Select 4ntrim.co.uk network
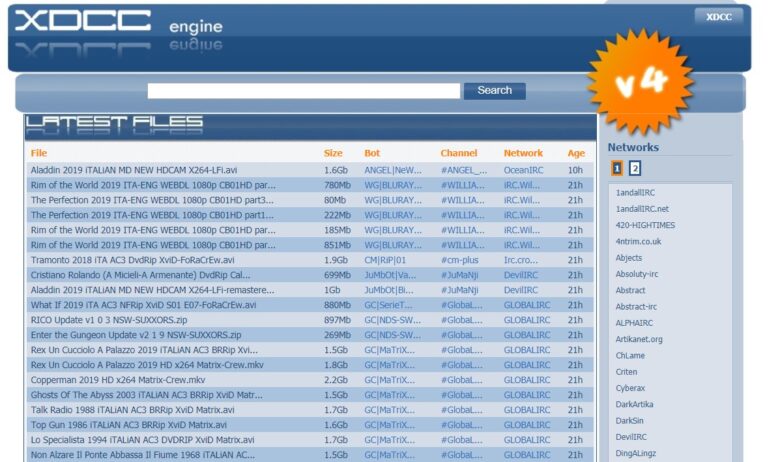 click(x=638, y=242)
